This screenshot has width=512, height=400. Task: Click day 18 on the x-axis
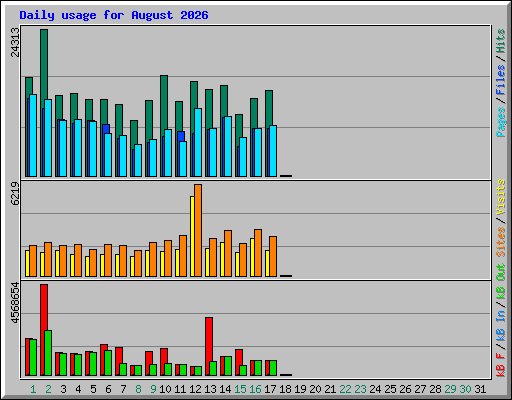coord(285,389)
